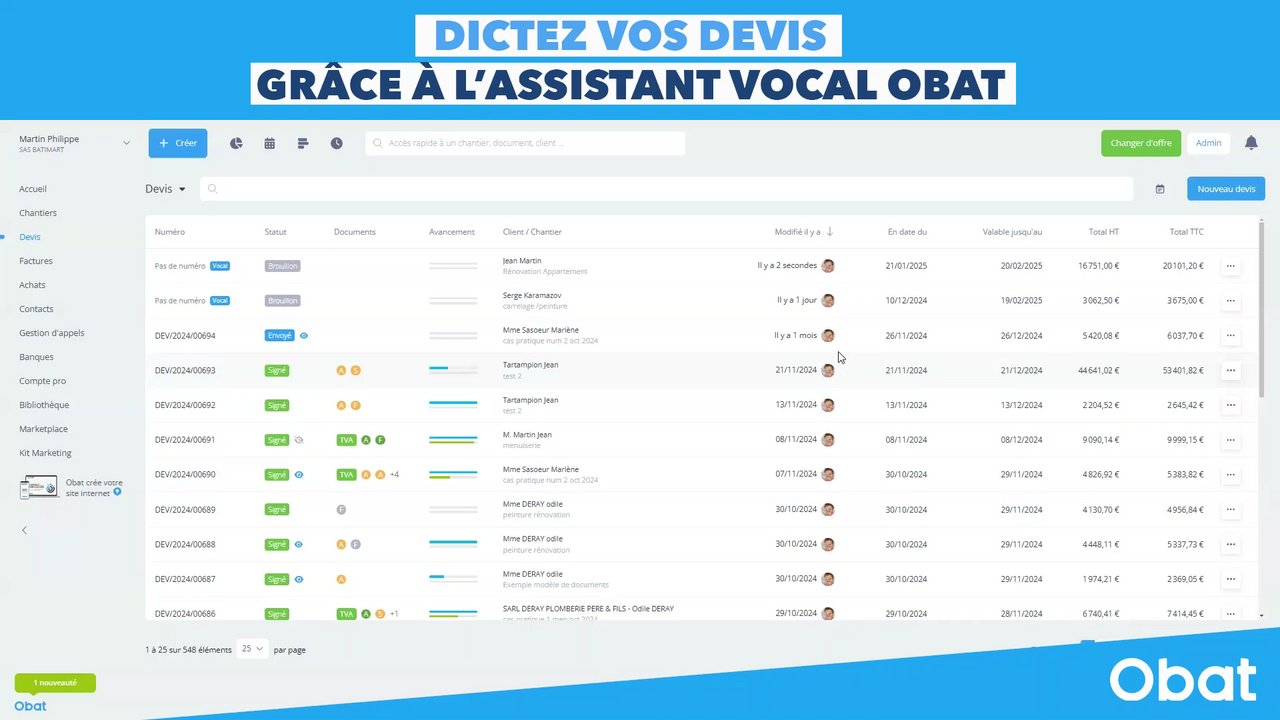Open the pie chart statistics icon

pos(236,143)
